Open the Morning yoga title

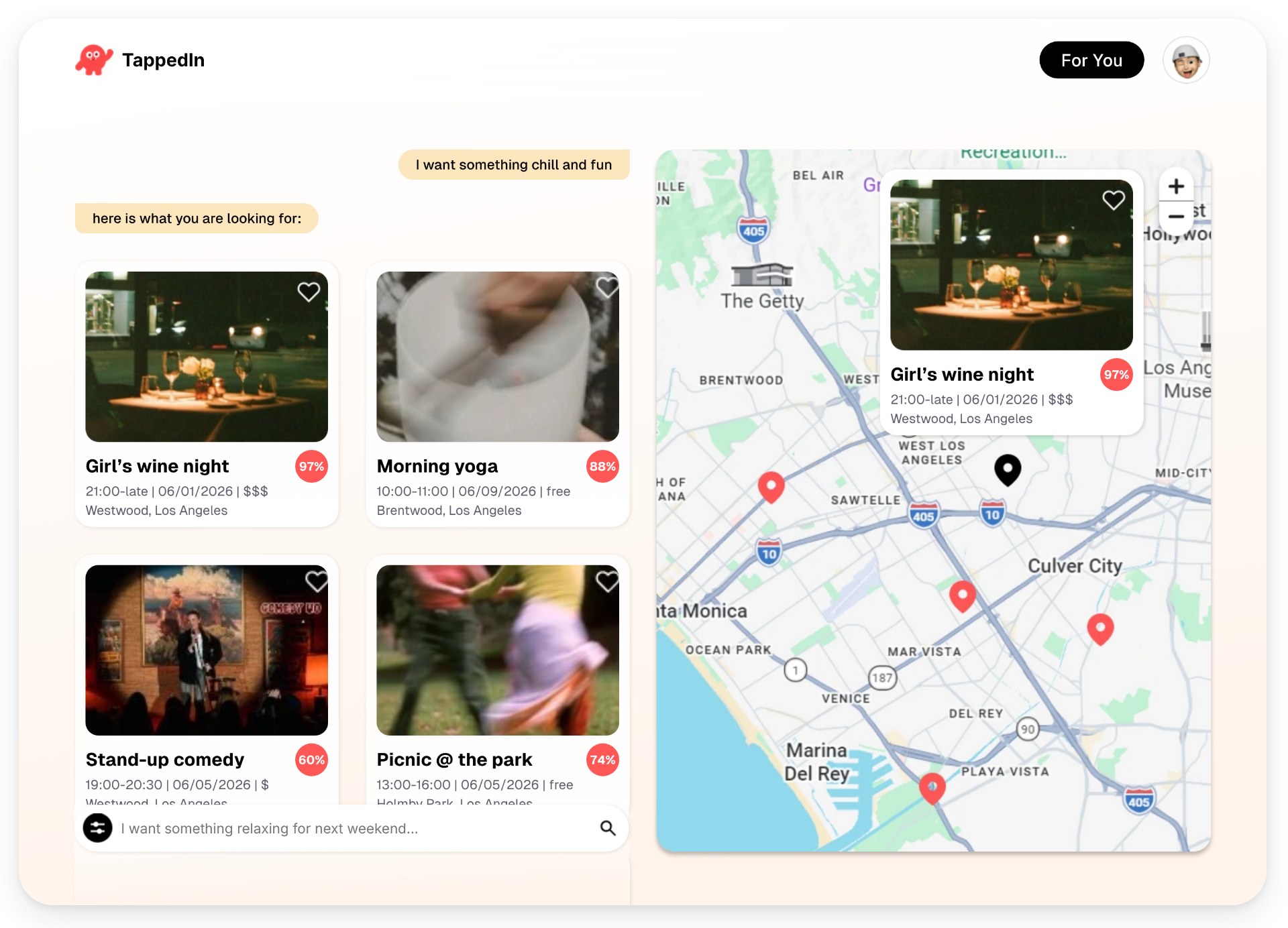pyautogui.click(x=437, y=466)
